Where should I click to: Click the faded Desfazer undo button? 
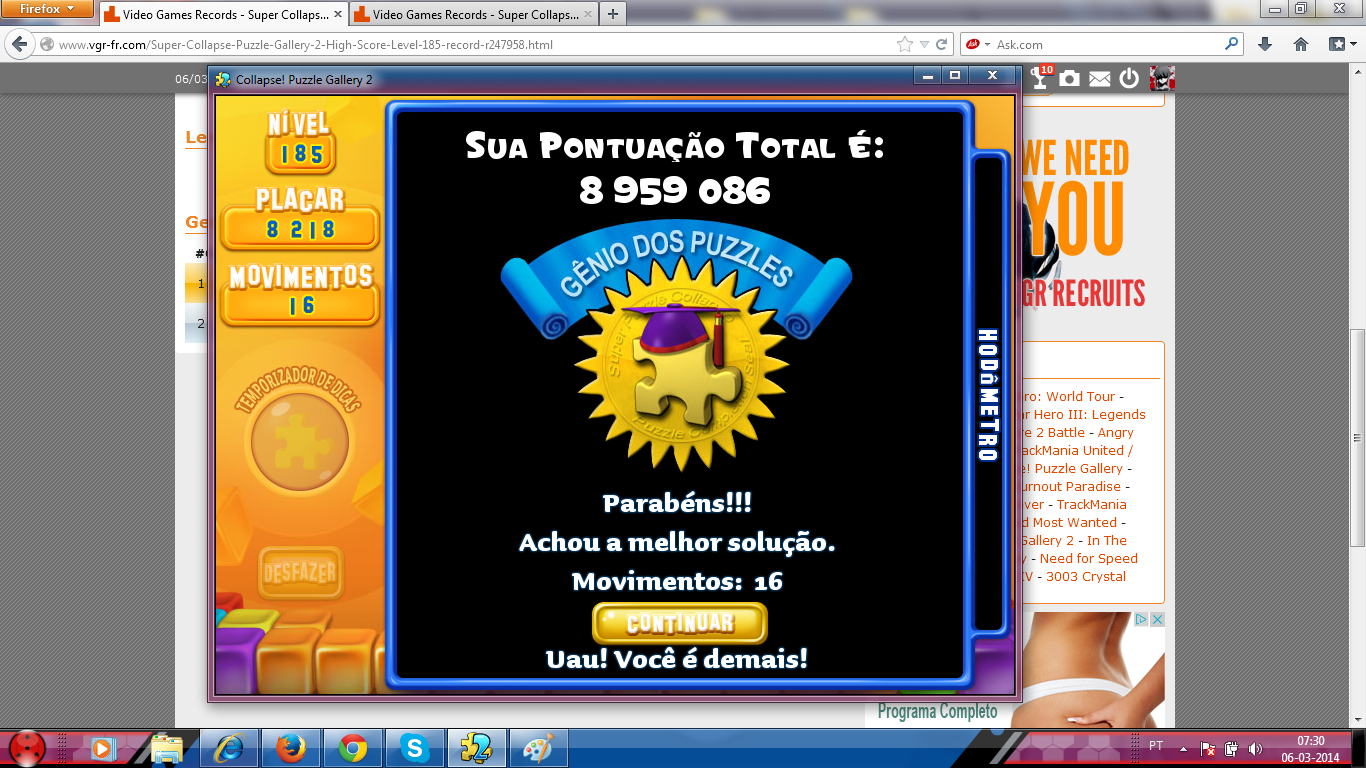300,574
